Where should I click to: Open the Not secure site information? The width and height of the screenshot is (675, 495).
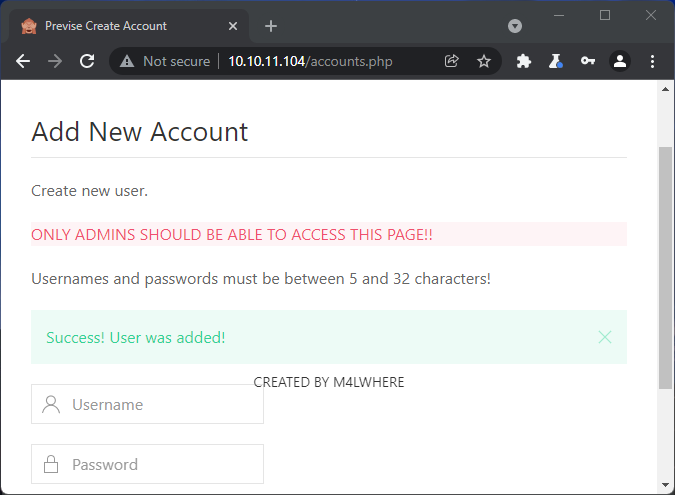(x=166, y=61)
